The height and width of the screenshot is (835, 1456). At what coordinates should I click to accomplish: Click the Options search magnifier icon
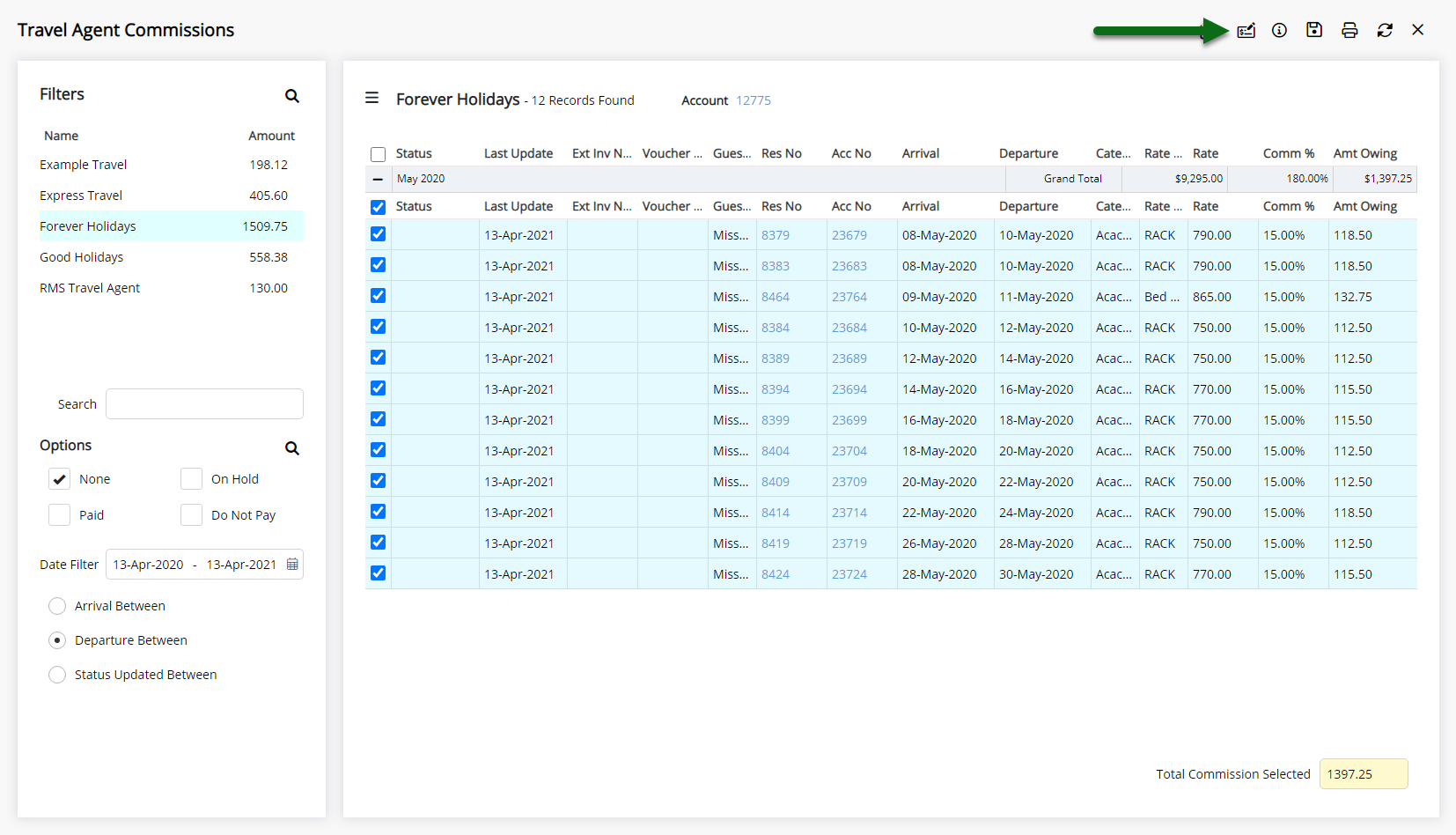pyautogui.click(x=292, y=448)
